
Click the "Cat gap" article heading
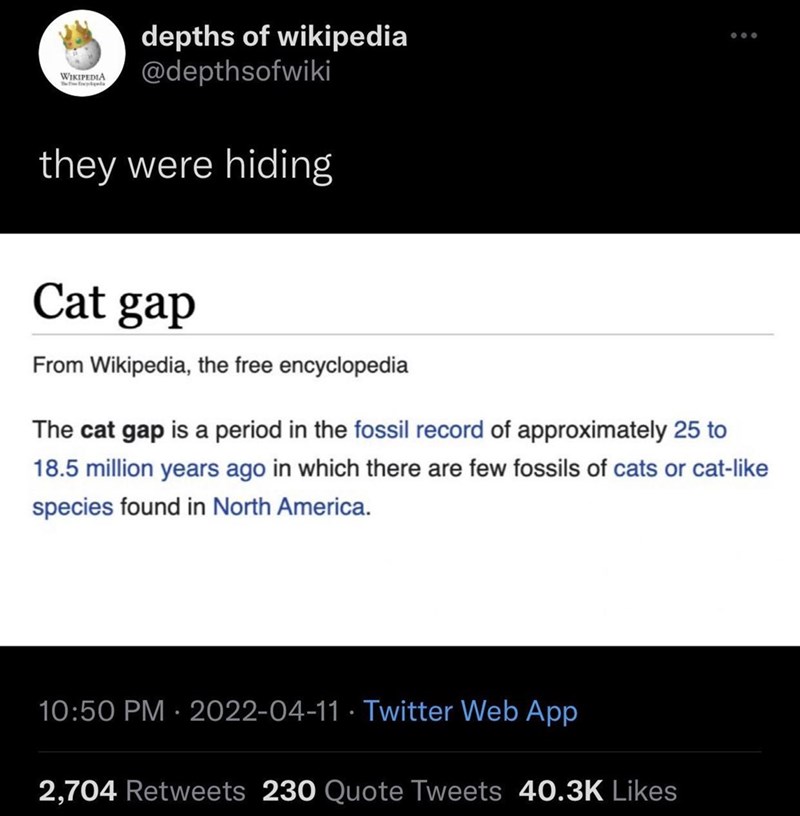pos(113,301)
